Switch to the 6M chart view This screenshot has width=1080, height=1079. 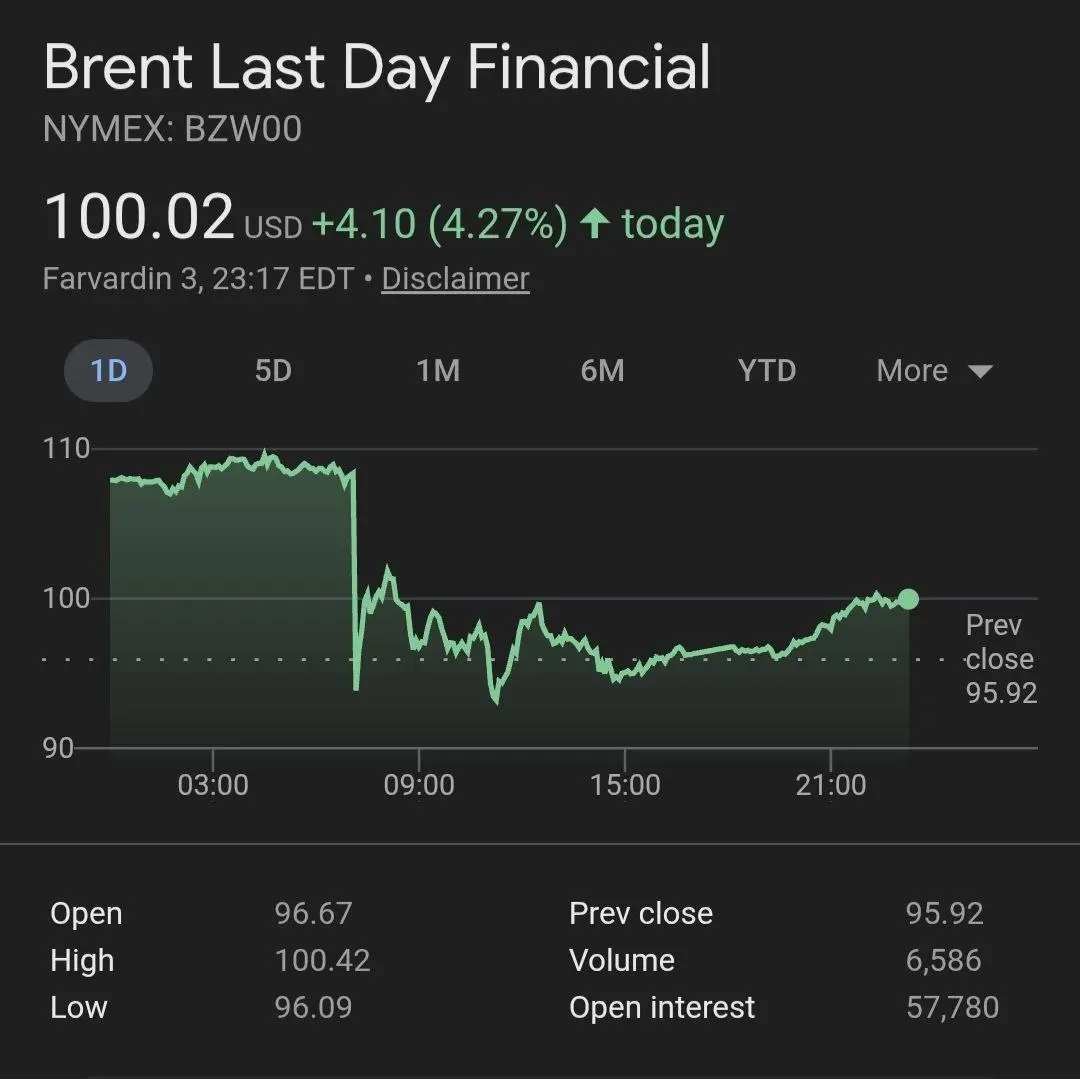point(602,371)
